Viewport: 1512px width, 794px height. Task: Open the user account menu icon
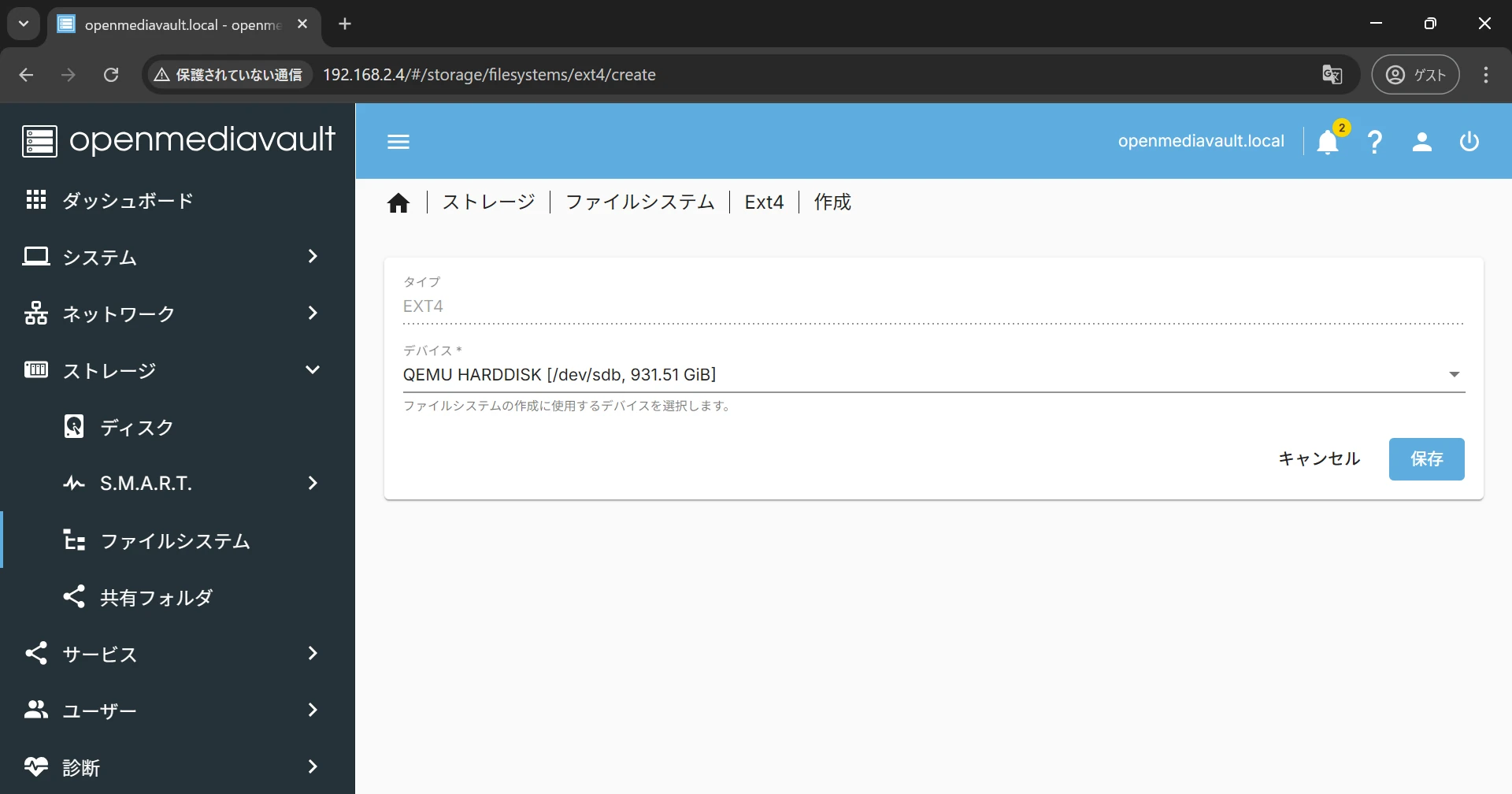point(1421,142)
